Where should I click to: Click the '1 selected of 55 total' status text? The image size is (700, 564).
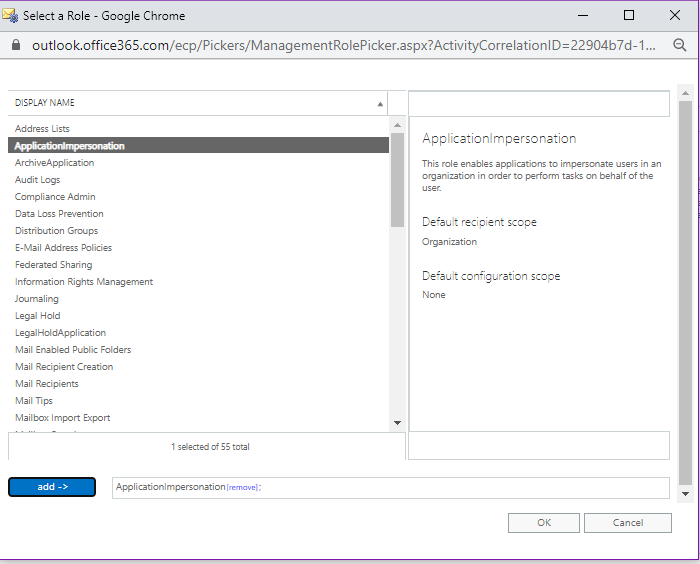tap(210, 447)
